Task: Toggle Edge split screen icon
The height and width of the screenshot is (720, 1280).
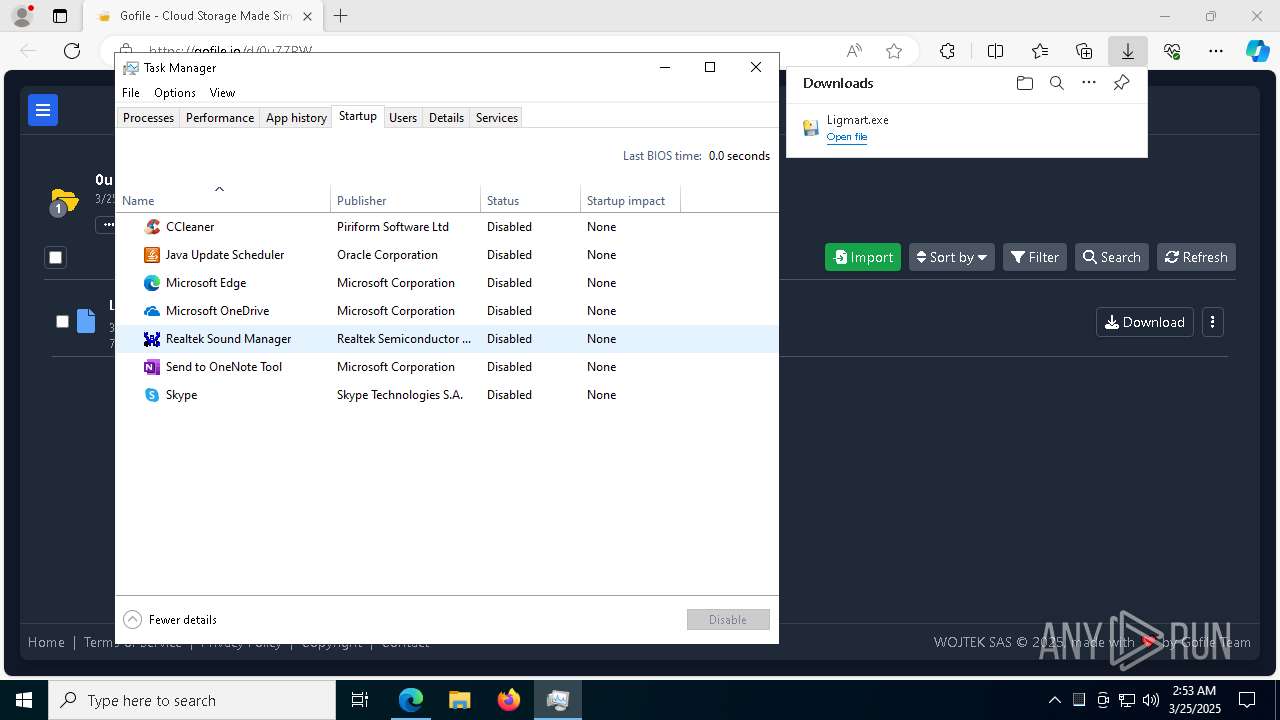Action: tap(995, 51)
